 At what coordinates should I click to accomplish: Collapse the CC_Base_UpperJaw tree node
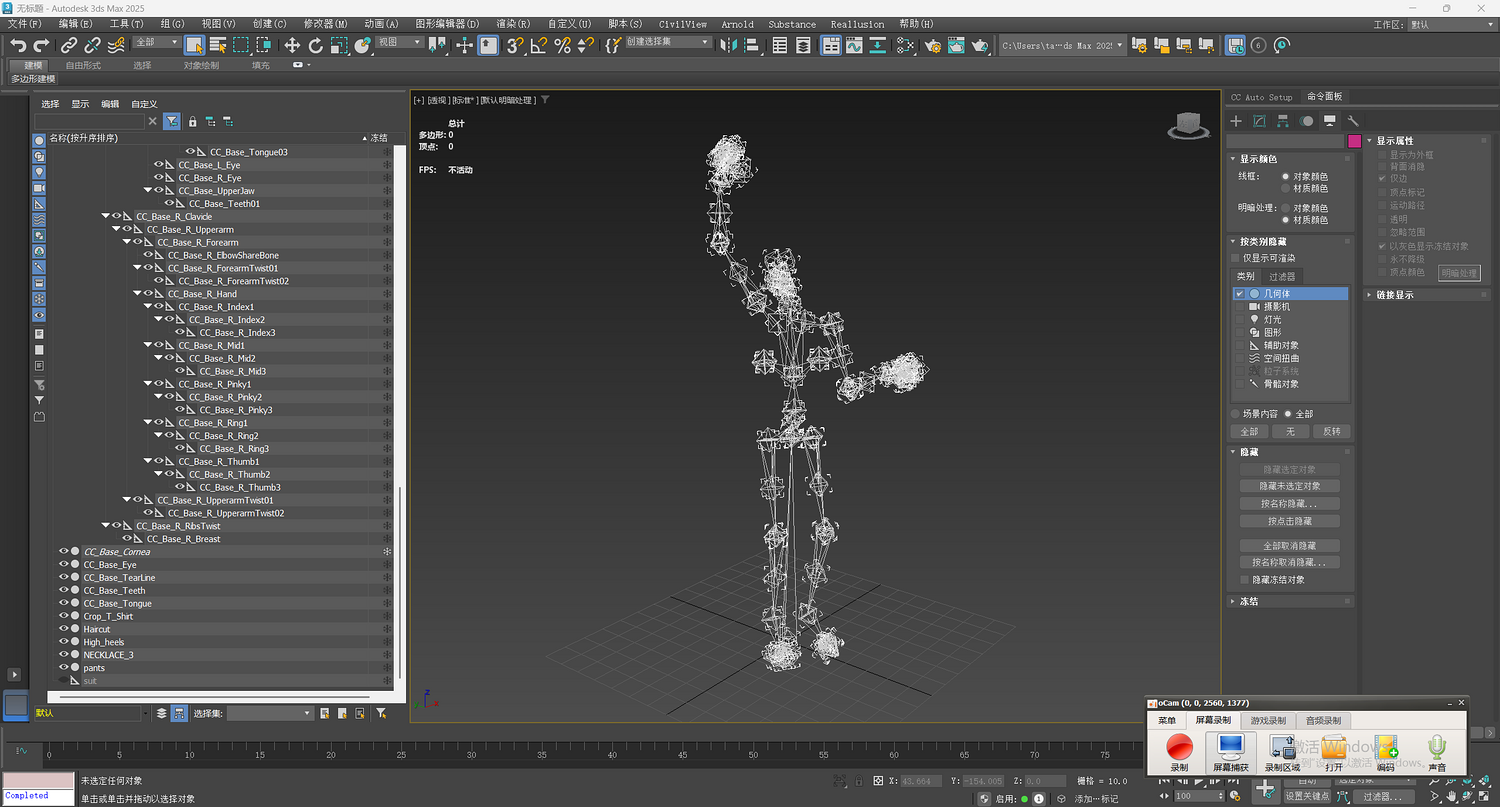148,191
